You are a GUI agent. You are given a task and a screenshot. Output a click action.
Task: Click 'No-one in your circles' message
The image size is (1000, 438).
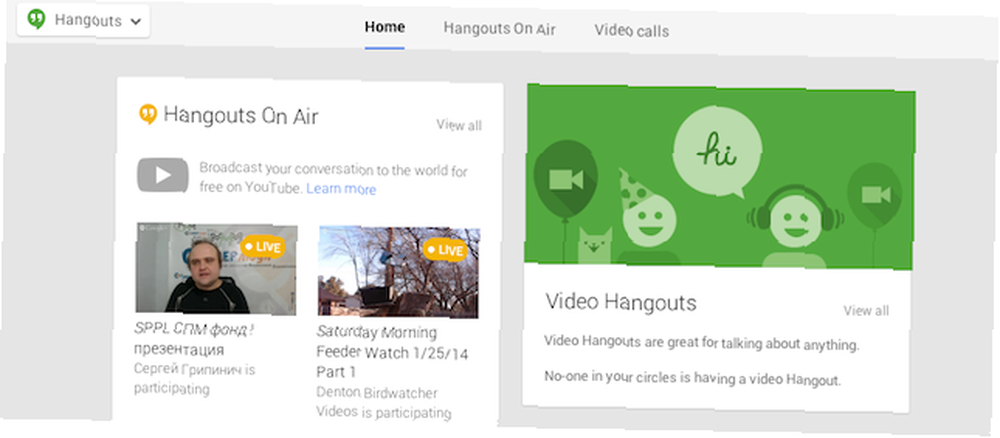click(693, 377)
